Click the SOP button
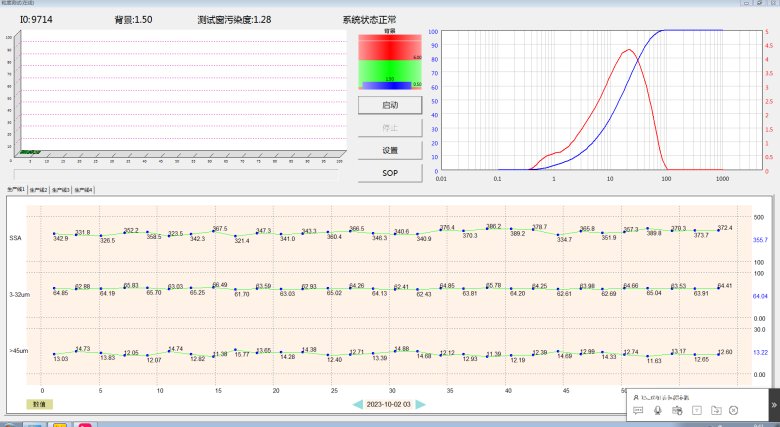 pyautogui.click(x=389, y=173)
